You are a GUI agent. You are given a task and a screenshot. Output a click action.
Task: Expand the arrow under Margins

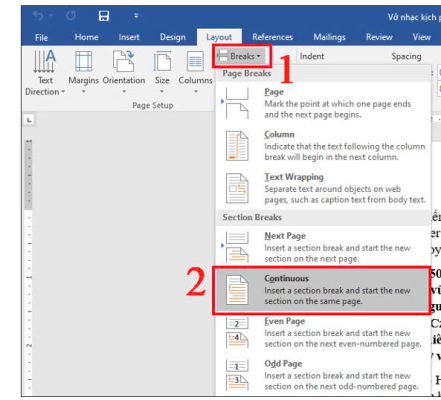[x=84, y=91]
